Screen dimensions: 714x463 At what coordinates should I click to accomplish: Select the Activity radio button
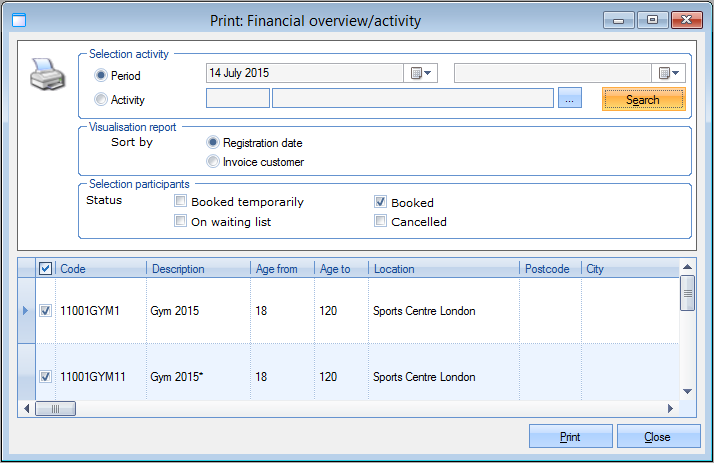[x=100, y=99]
